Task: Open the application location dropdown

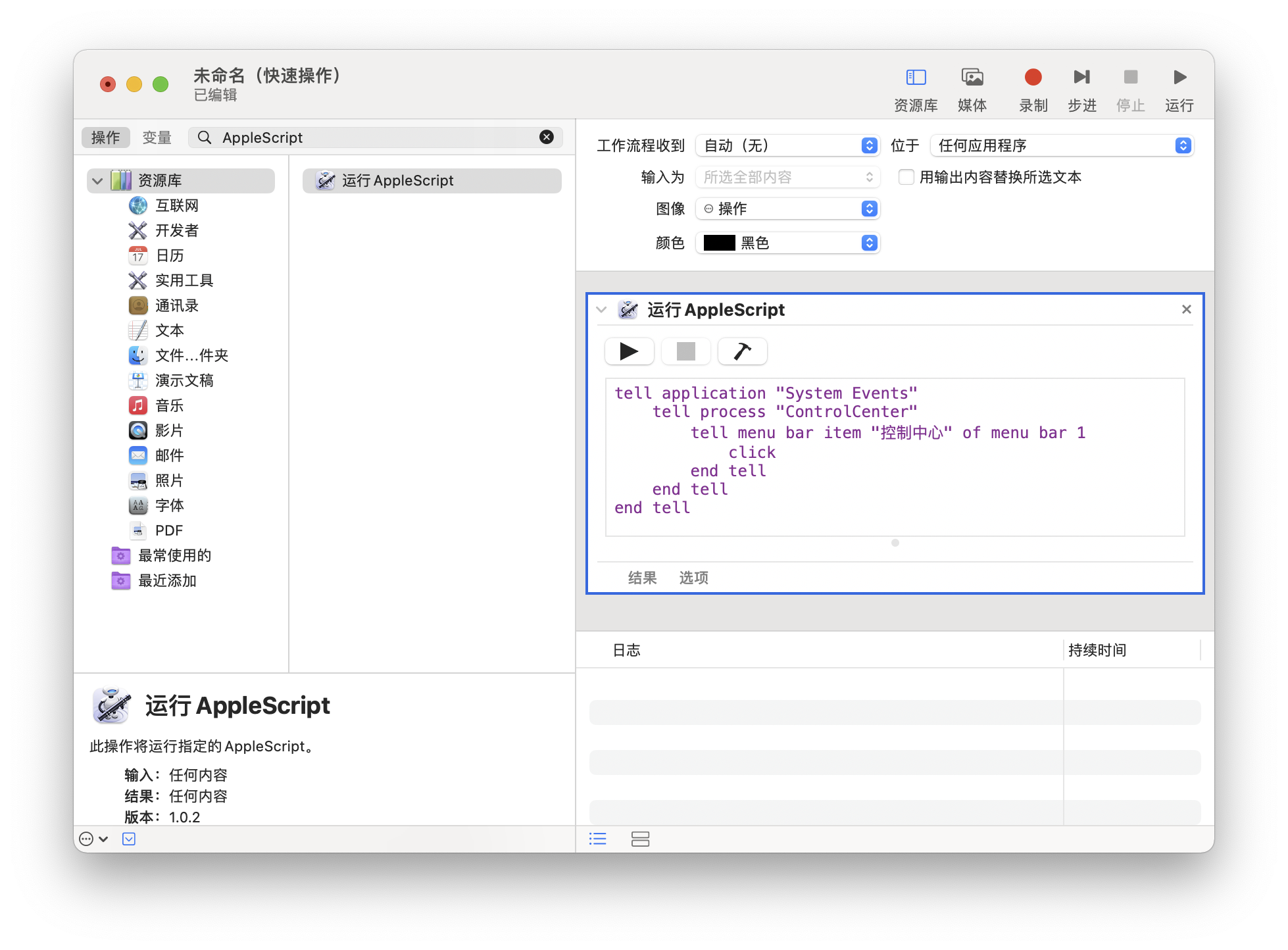Action: coord(1061,145)
